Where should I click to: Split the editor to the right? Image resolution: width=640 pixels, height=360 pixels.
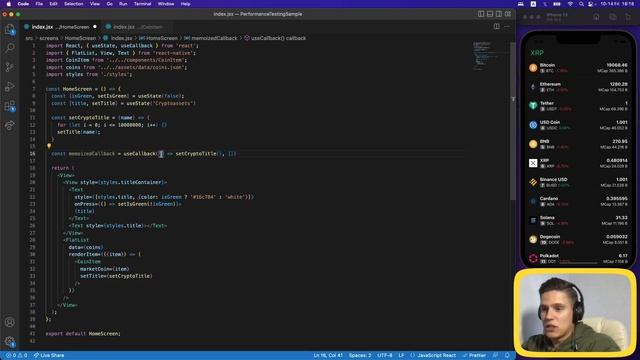pos(496,27)
